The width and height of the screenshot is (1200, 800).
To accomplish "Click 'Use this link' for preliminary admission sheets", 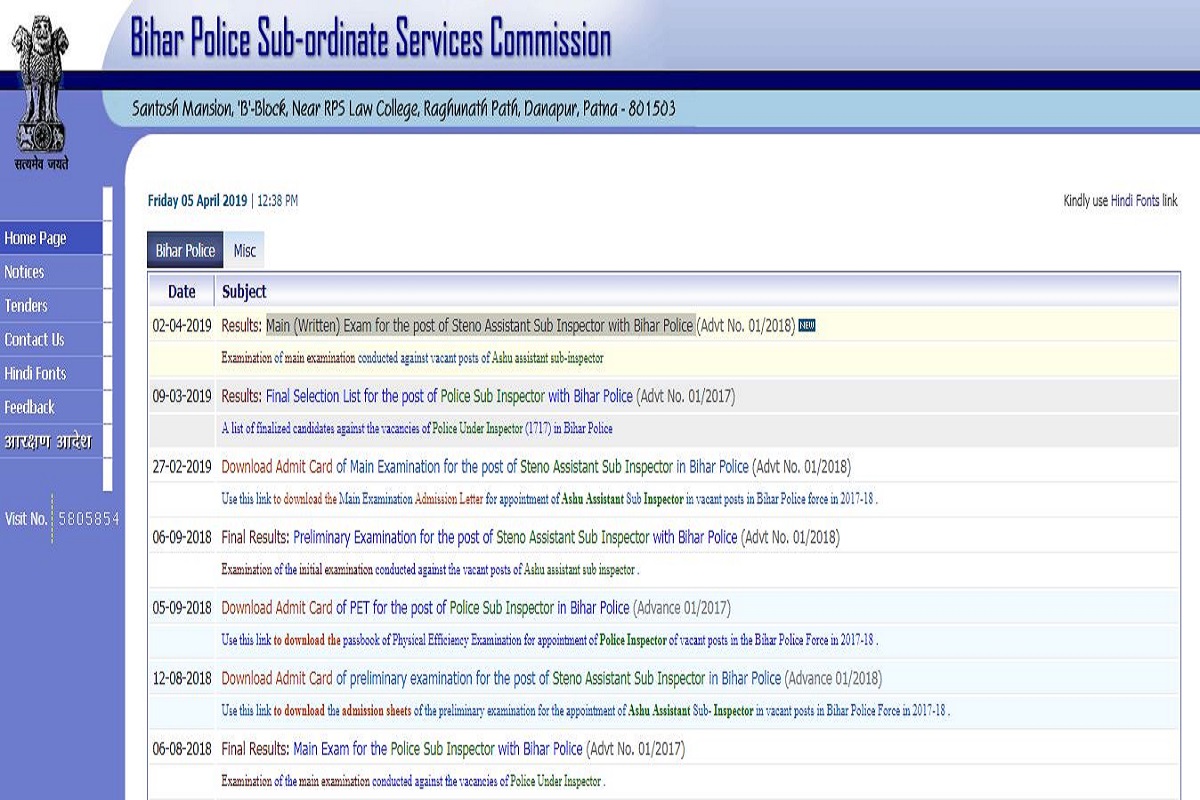I will pos(246,711).
